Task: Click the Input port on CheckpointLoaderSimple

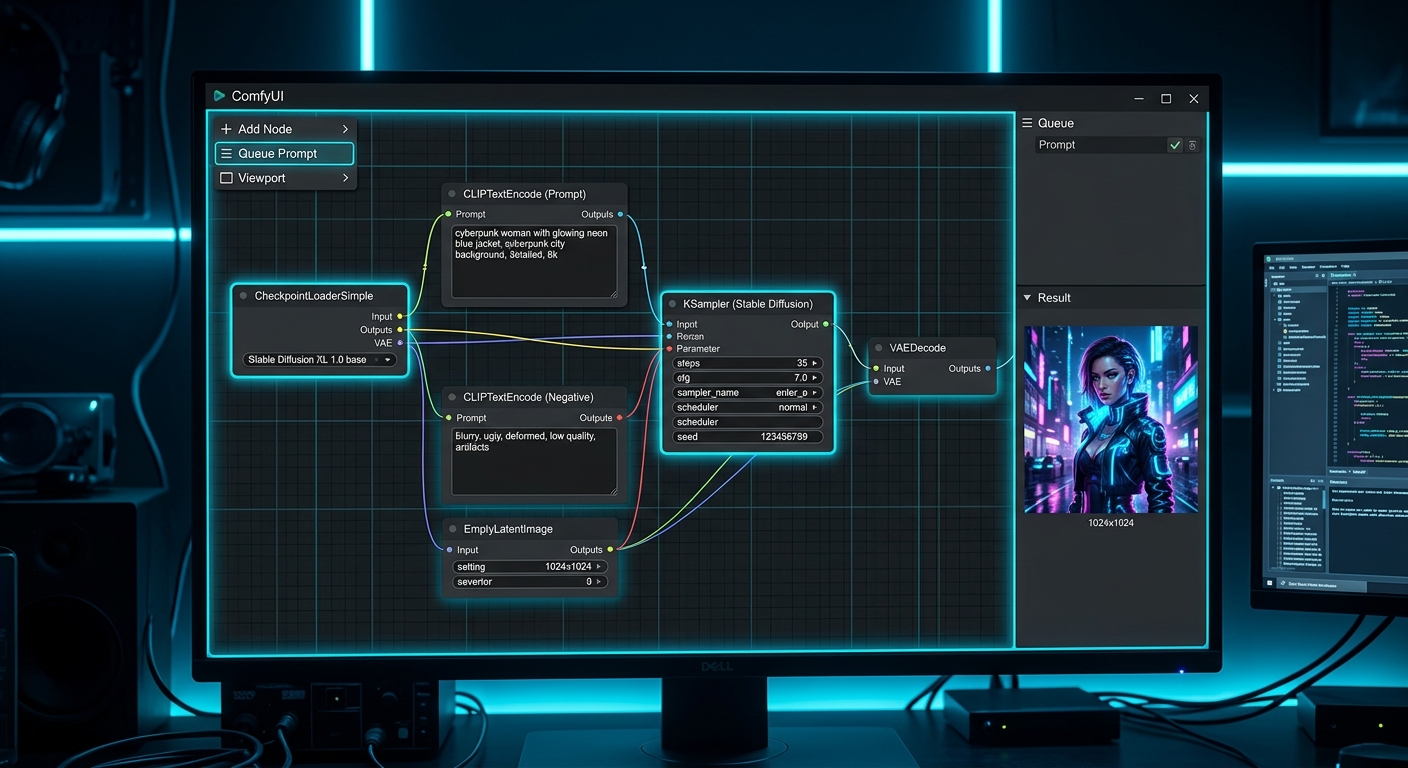Action: [400, 317]
